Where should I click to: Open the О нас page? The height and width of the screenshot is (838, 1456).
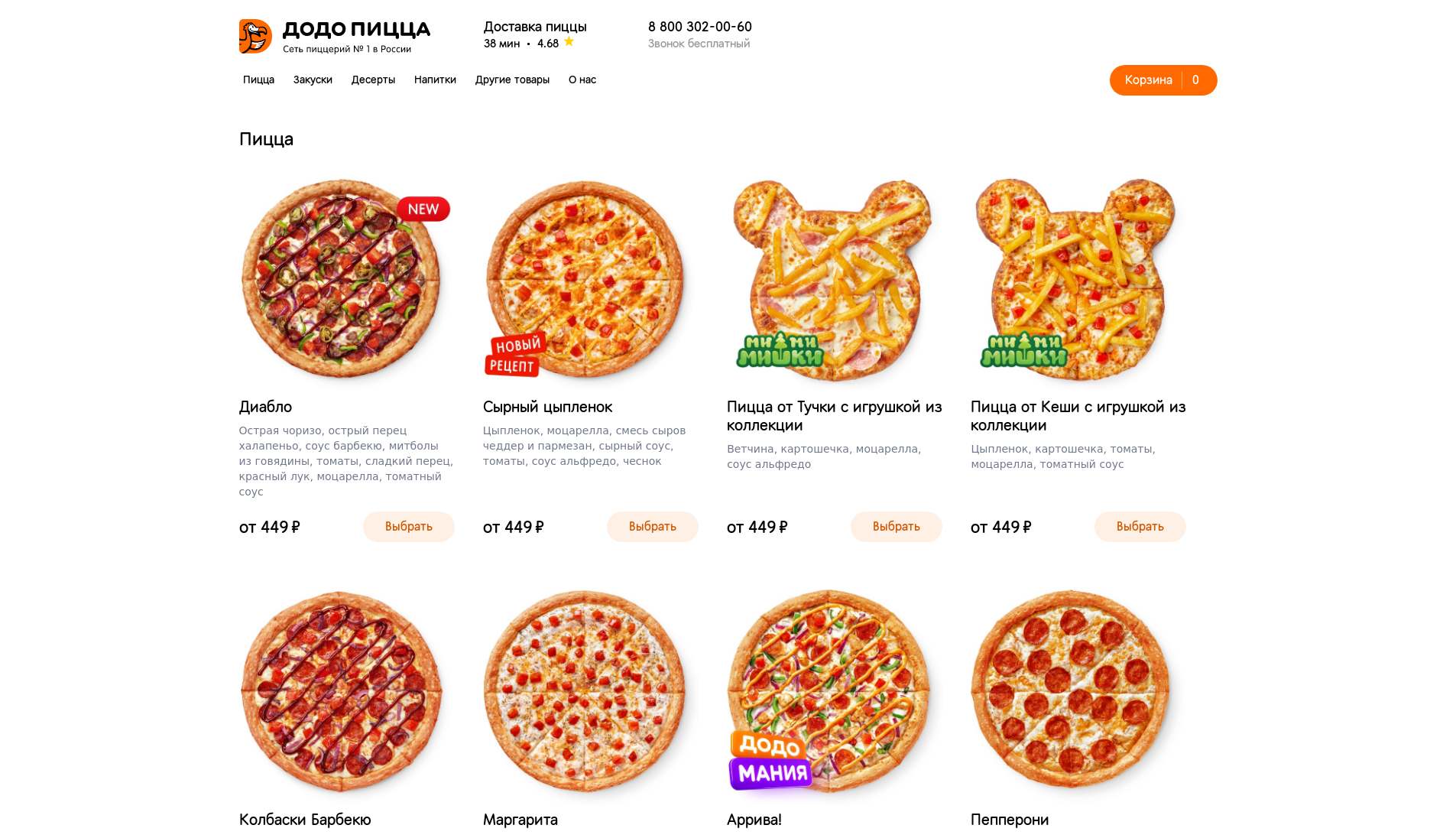coord(582,80)
